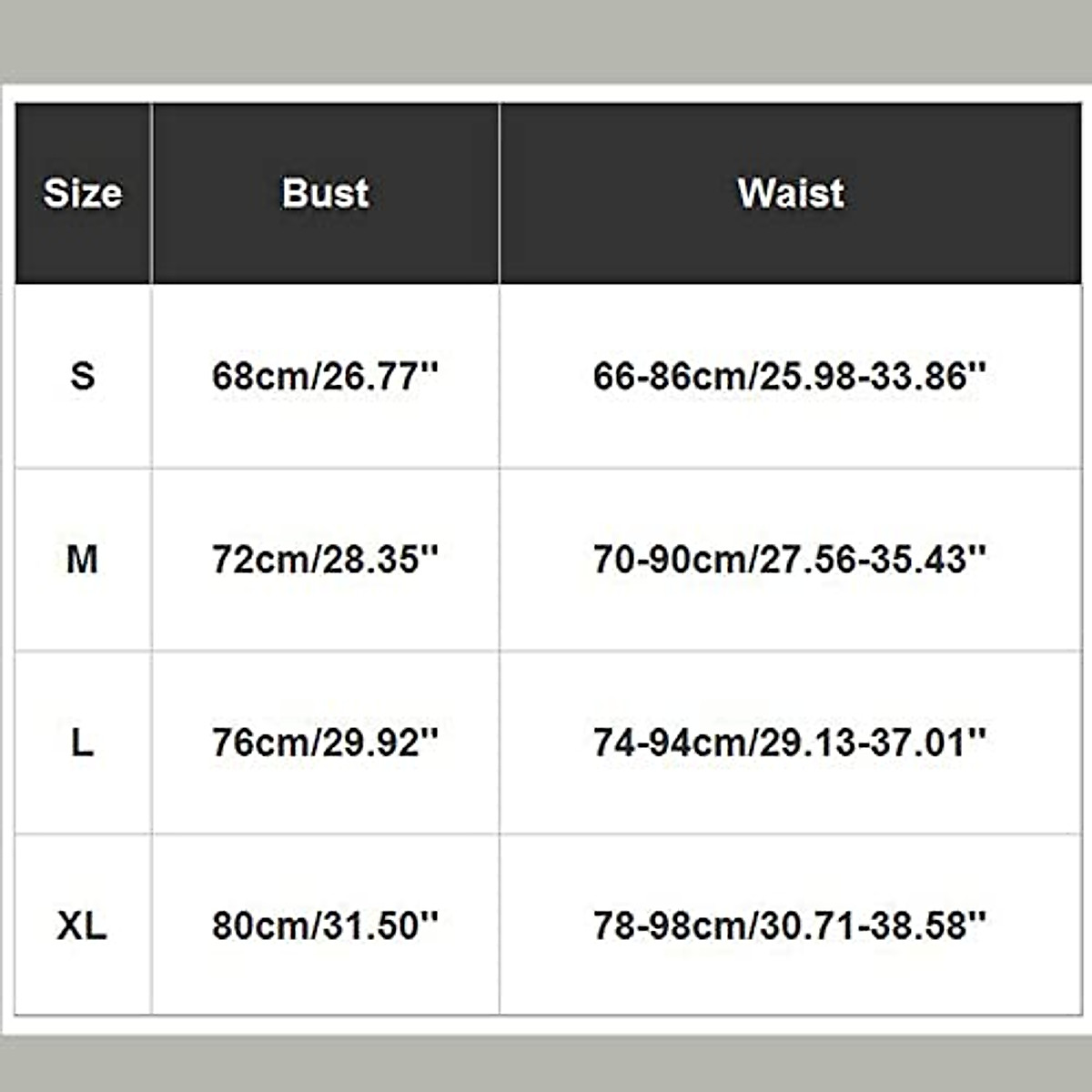Select the S size cell
Viewport: 1092px width, 1092px height.
click(83, 376)
